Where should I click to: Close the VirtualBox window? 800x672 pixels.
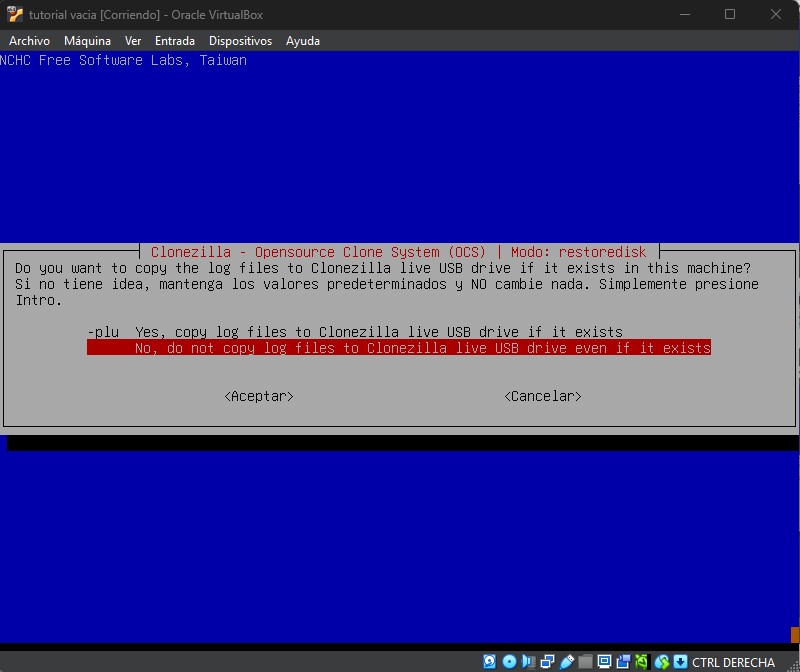tap(776, 14)
